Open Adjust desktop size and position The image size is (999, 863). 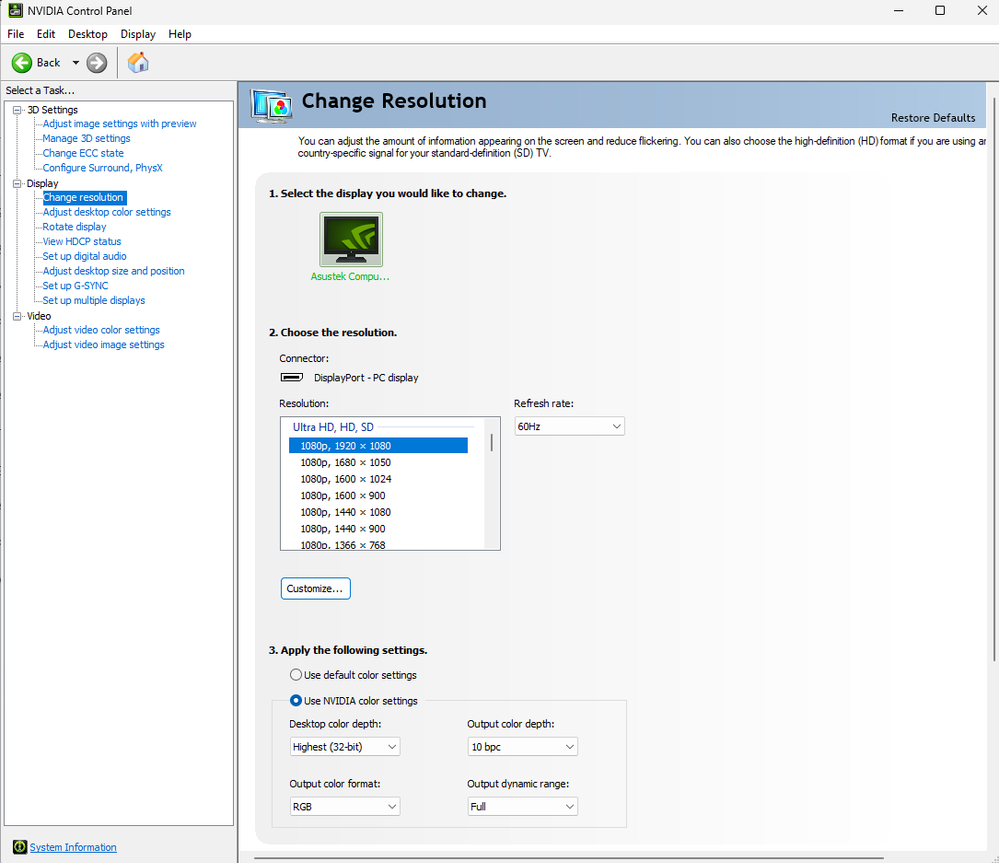pyautogui.click(x=113, y=271)
